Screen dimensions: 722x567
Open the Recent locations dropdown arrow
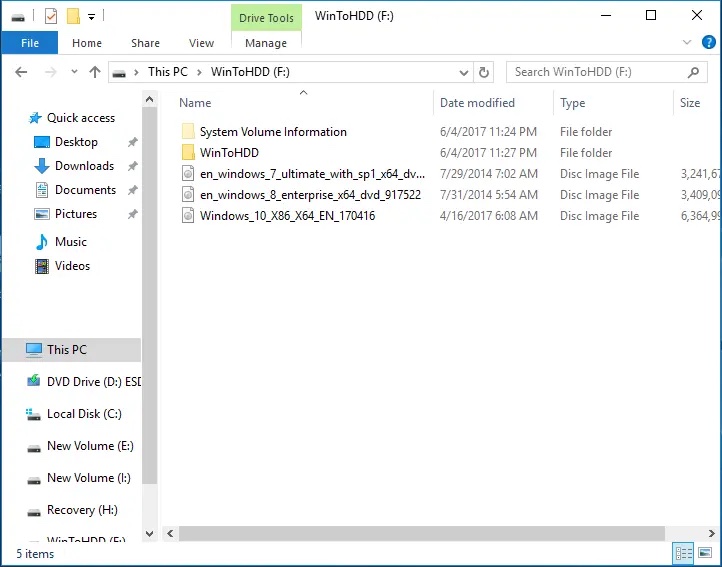74,72
